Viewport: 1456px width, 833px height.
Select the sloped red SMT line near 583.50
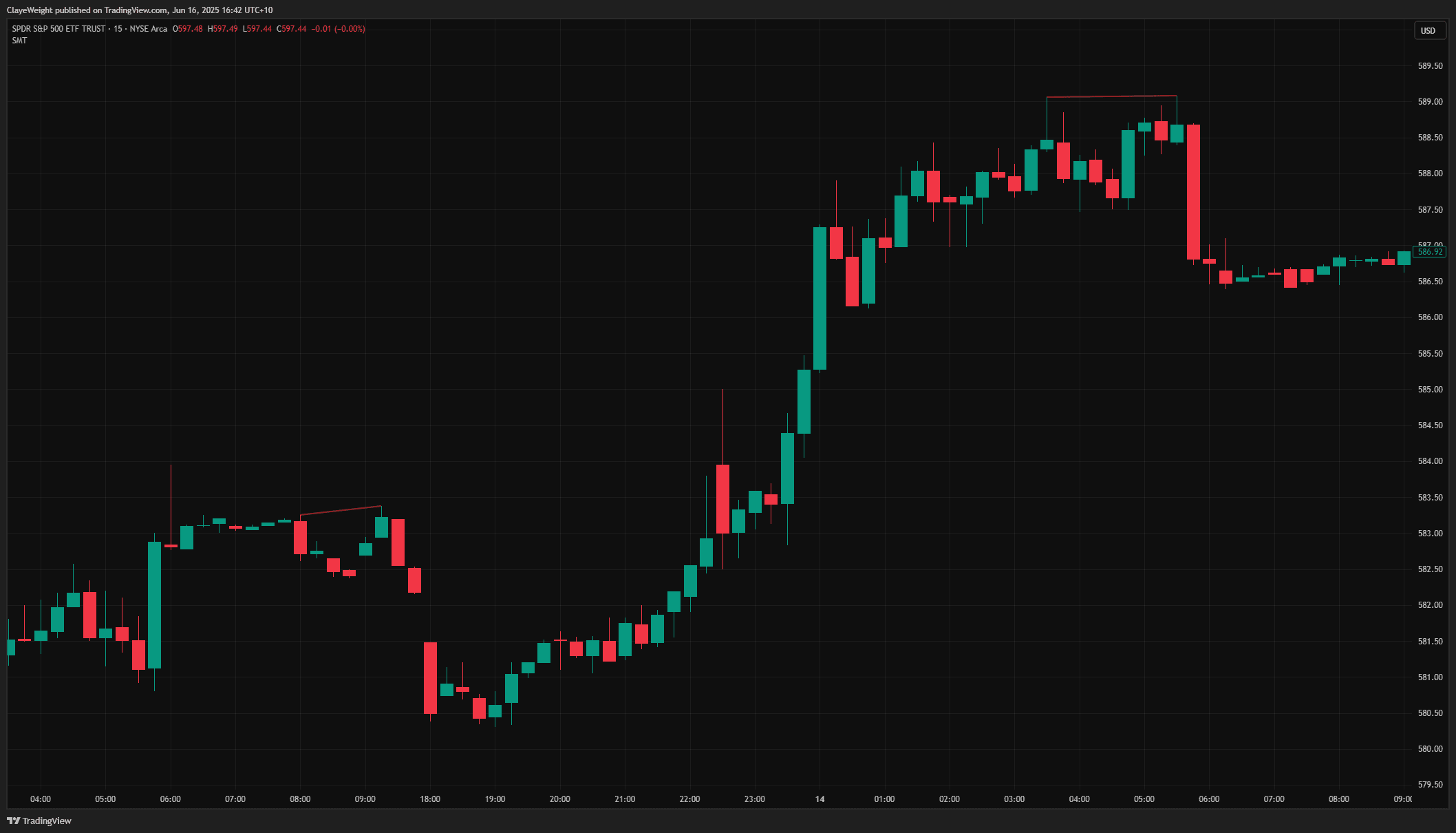(x=341, y=510)
